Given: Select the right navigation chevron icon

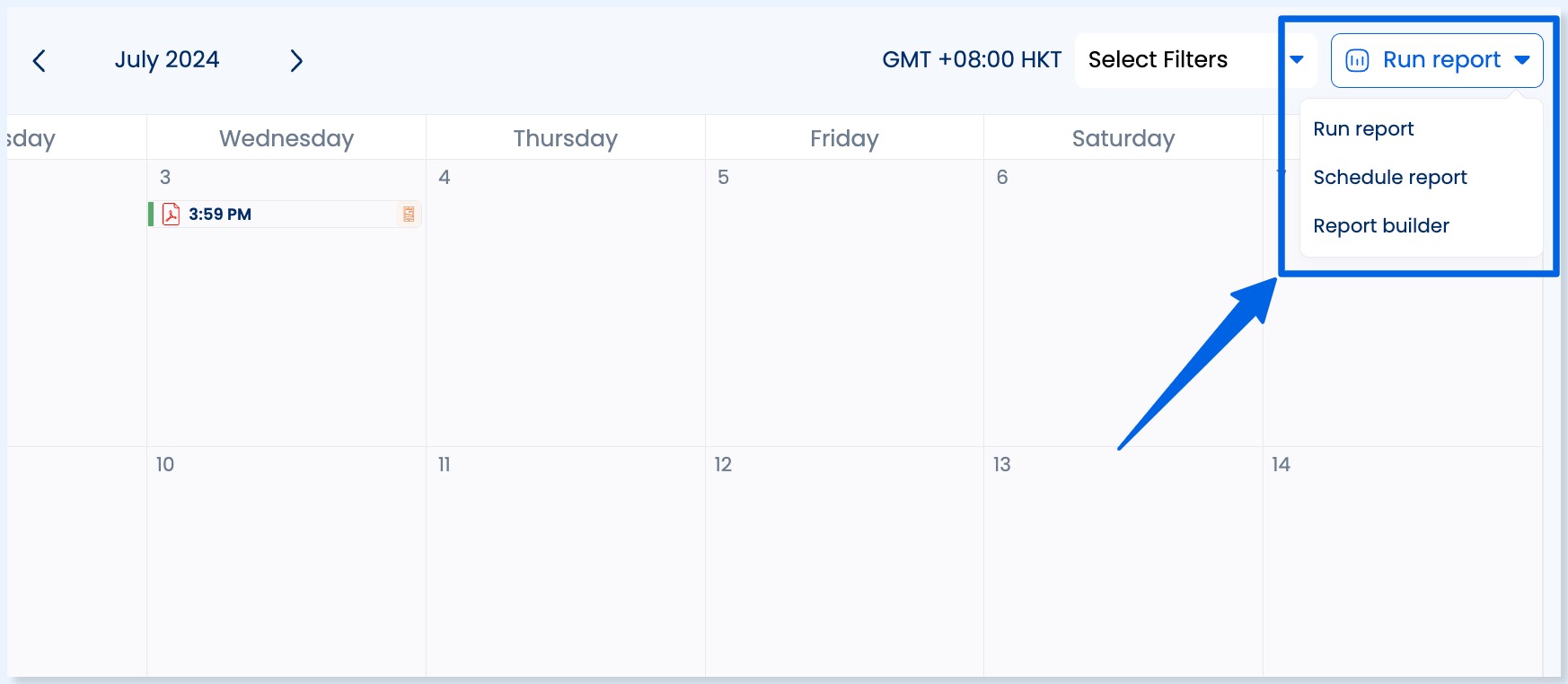Looking at the screenshot, I should tap(297, 60).
